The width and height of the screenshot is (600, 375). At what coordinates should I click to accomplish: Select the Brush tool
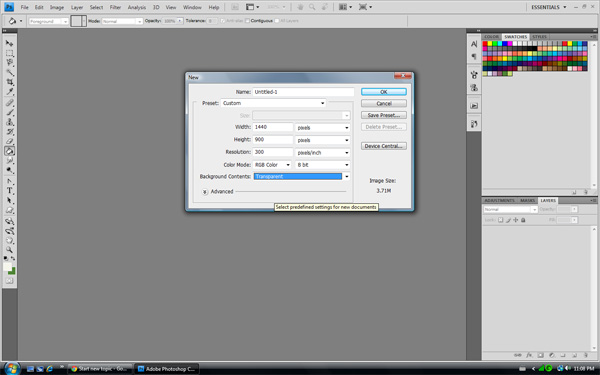point(9,112)
